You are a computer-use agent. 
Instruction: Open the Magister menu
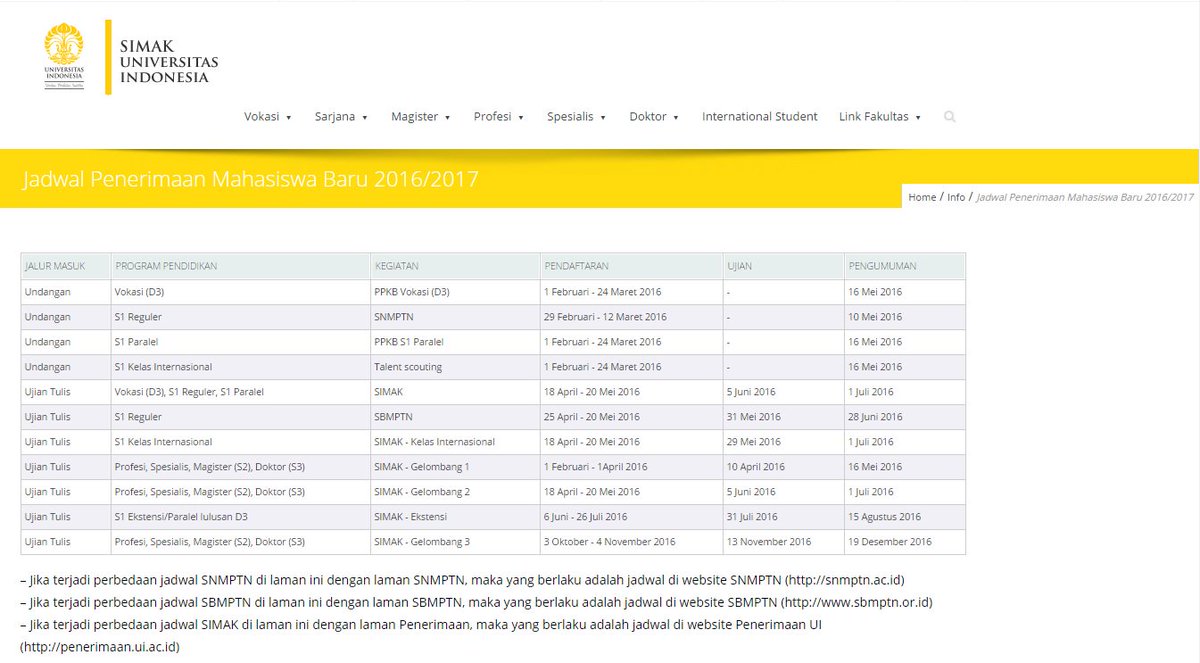tap(421, 117)
